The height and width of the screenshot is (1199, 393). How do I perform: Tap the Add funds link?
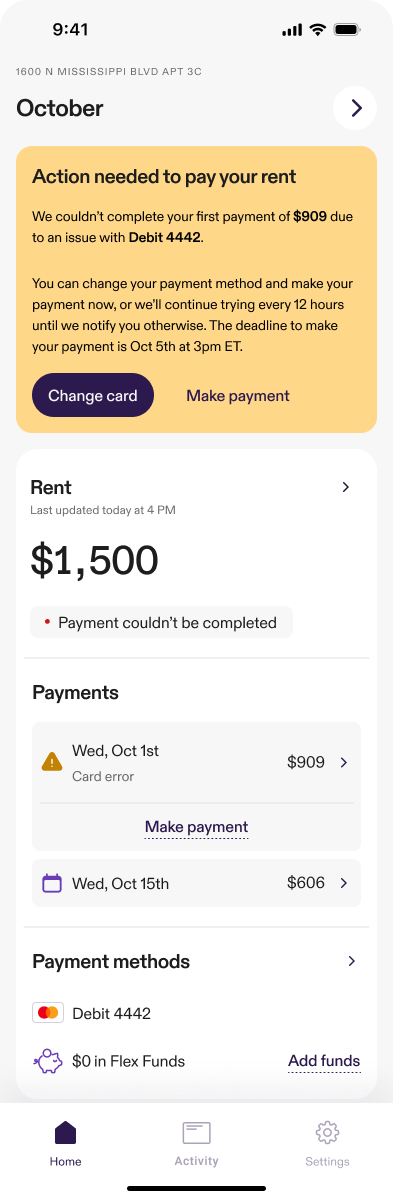324,1061
